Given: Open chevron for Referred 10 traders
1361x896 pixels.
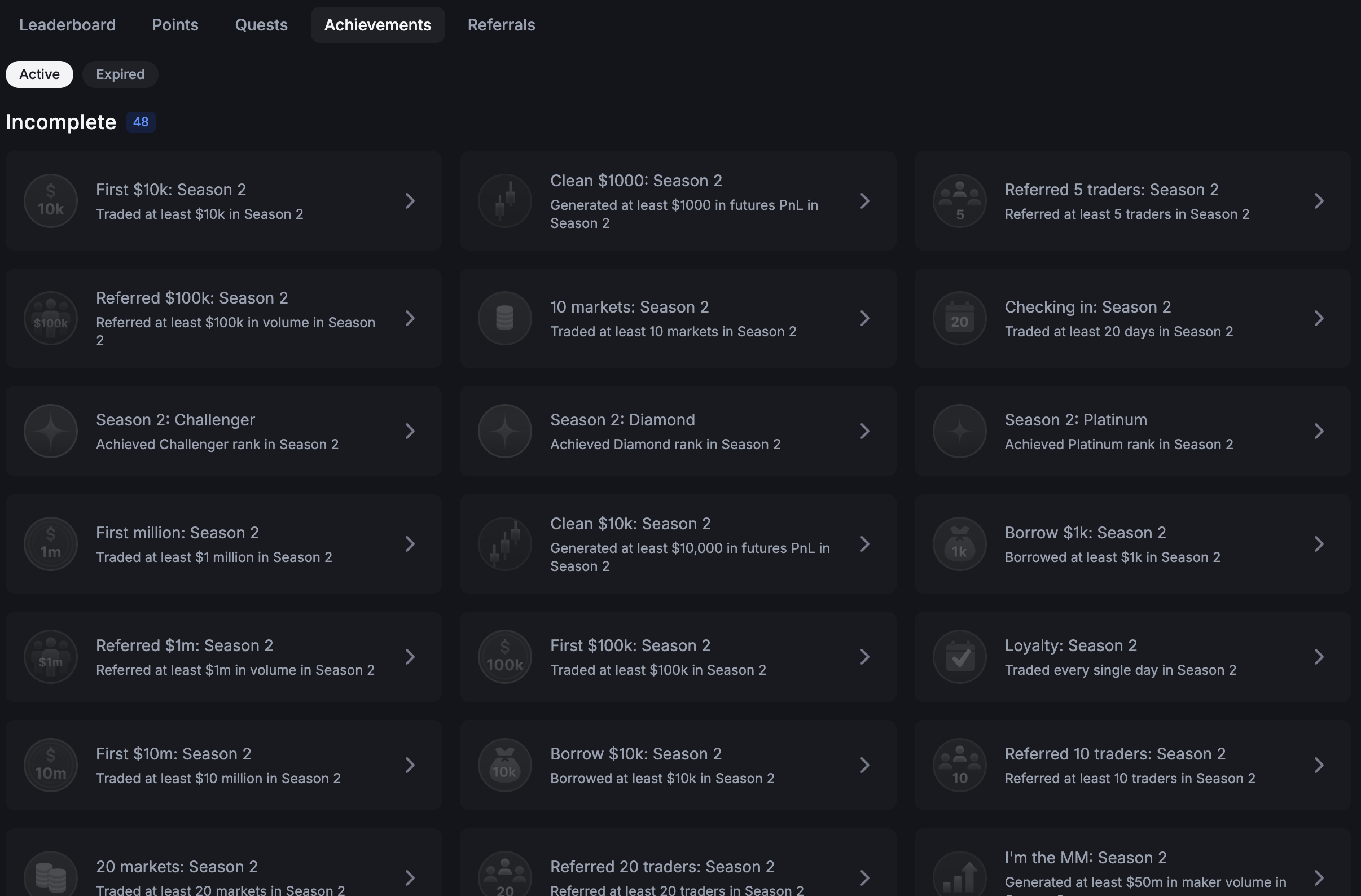Looking at the screenshot, I should (1319, 765).
